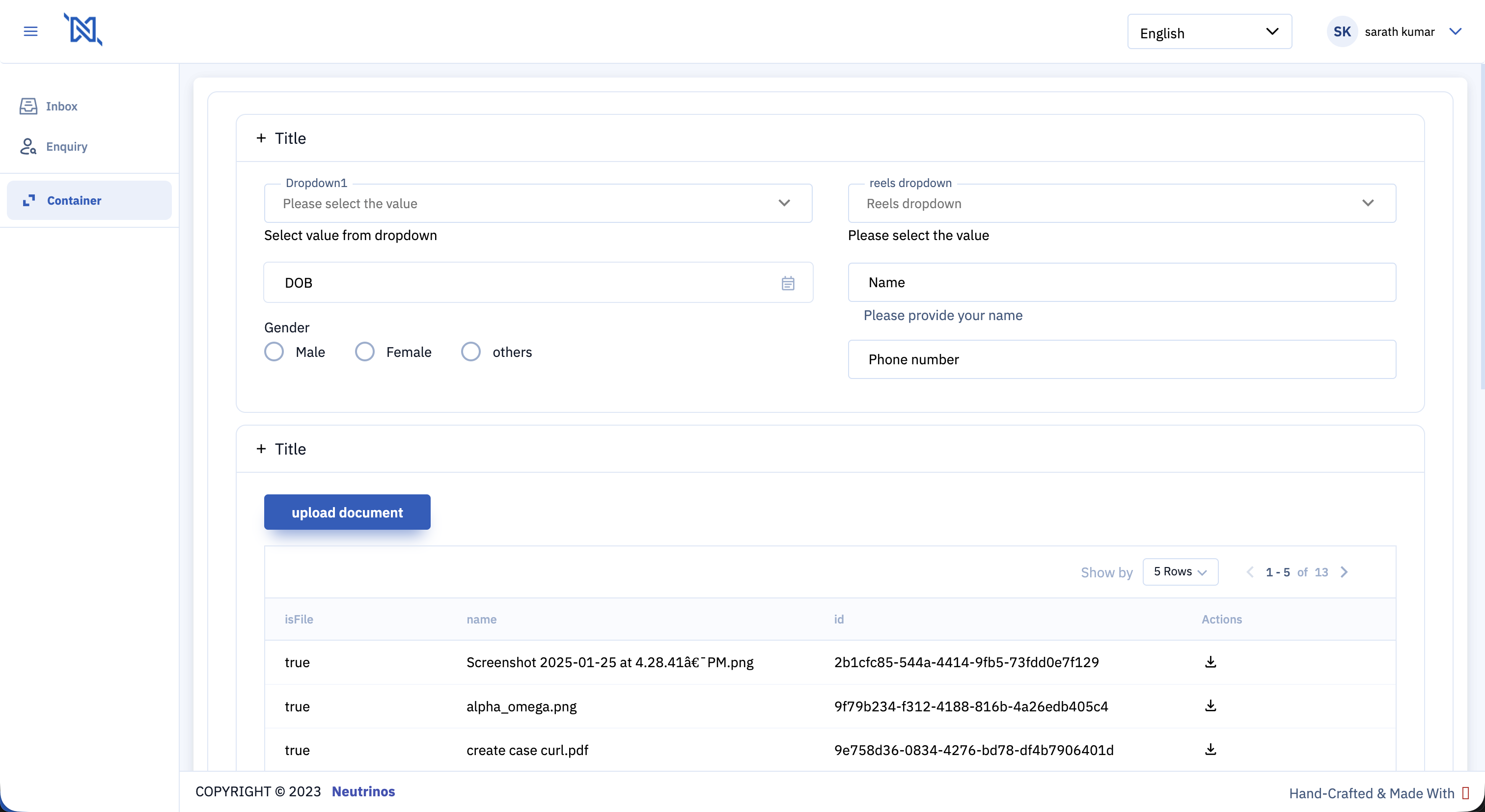Expand the first Title section plus
Image resolution: width=1485 pixels, height=812 pixels.
(x=261, y=138)
